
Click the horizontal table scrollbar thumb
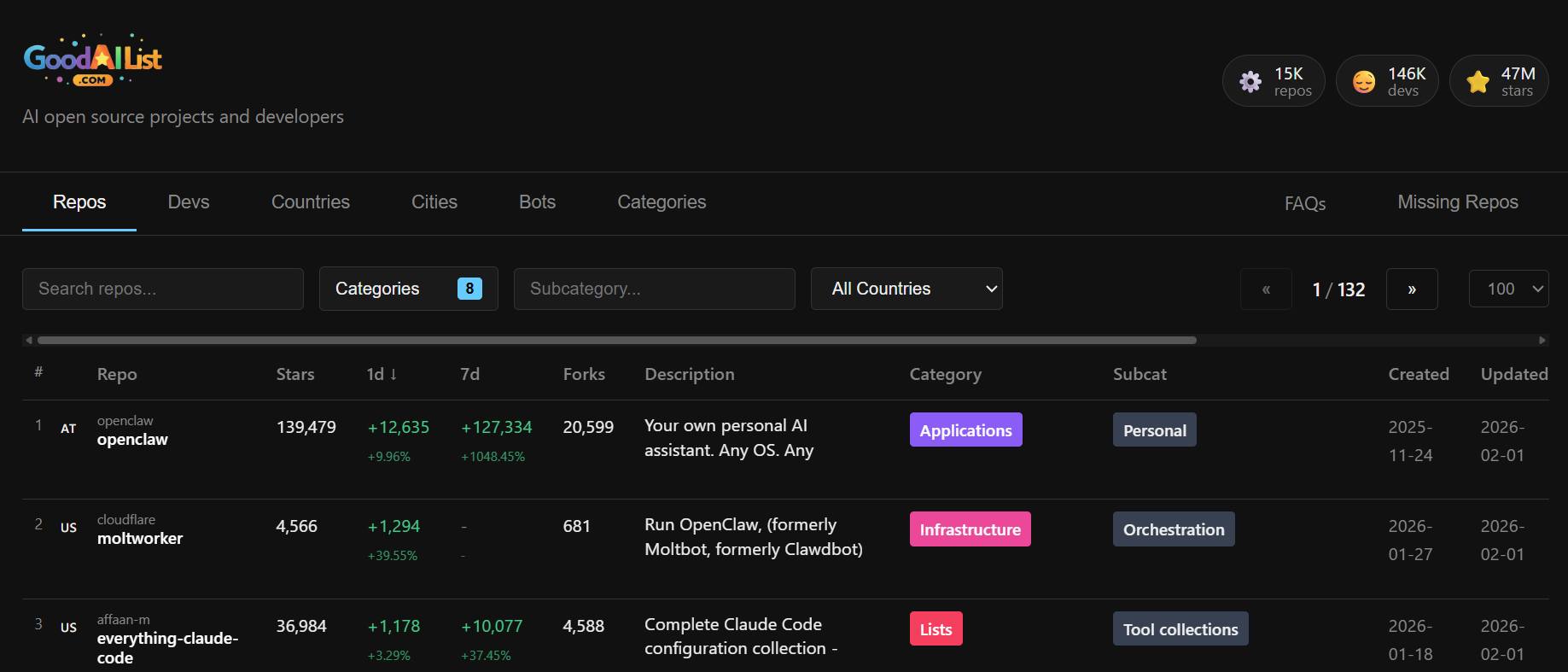(x=616, y=340)
